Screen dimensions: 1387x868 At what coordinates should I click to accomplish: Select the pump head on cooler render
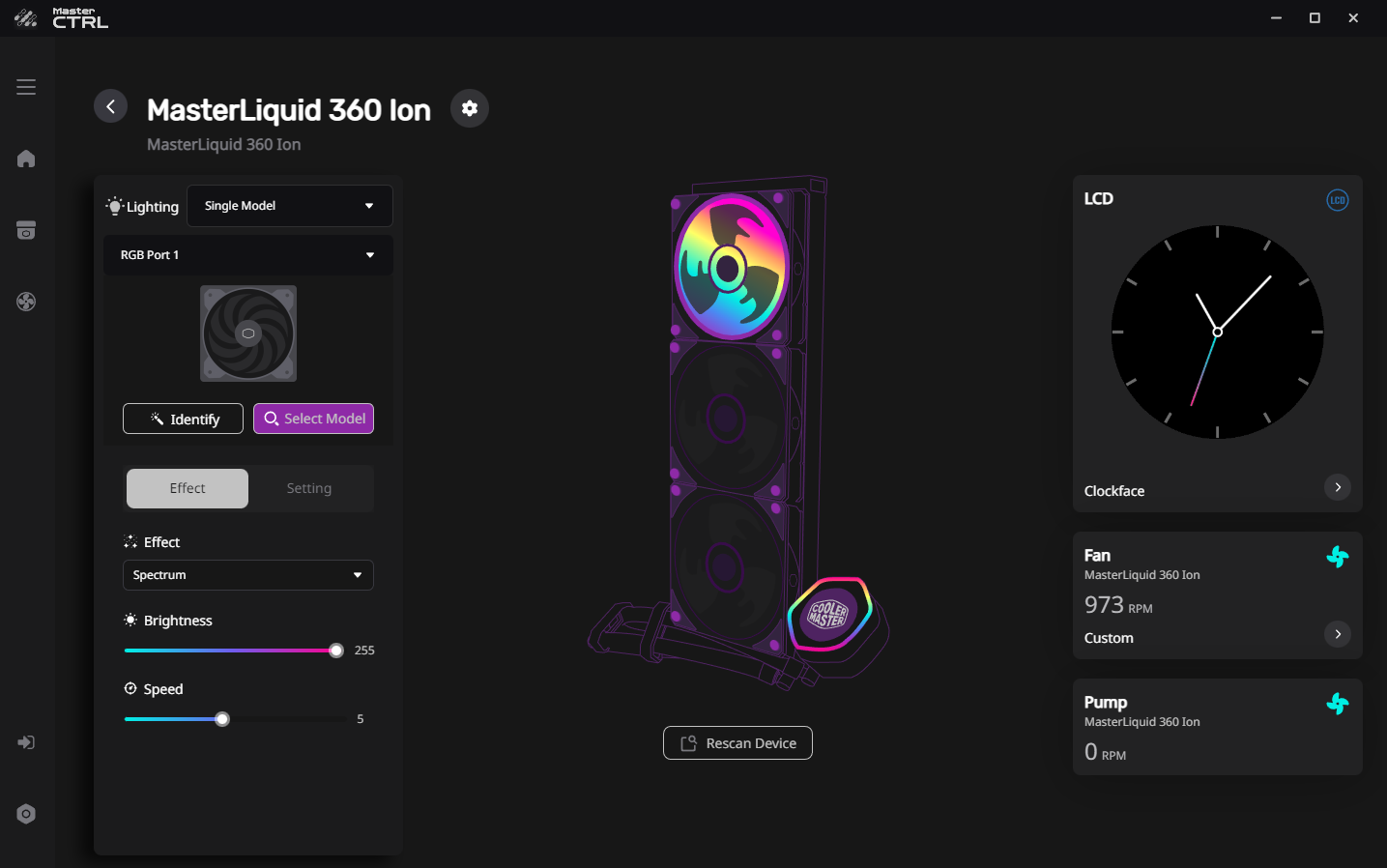[830, 614]
